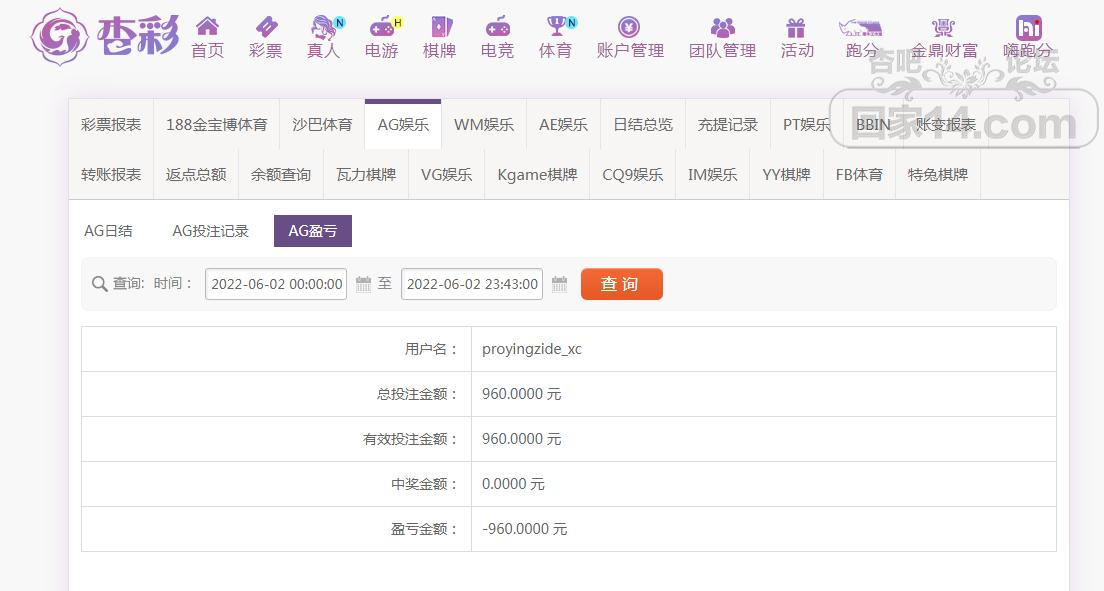Open the 体育 trophy icon
1104x591 pixels.
[556, 27]
